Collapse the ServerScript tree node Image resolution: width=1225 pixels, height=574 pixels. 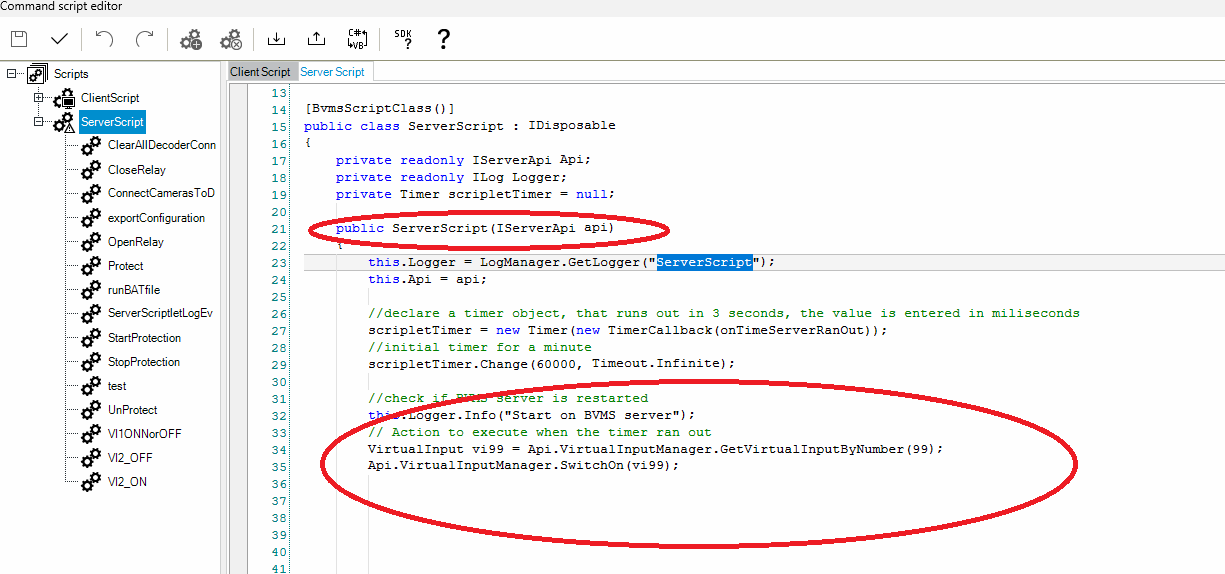(39, 122)
